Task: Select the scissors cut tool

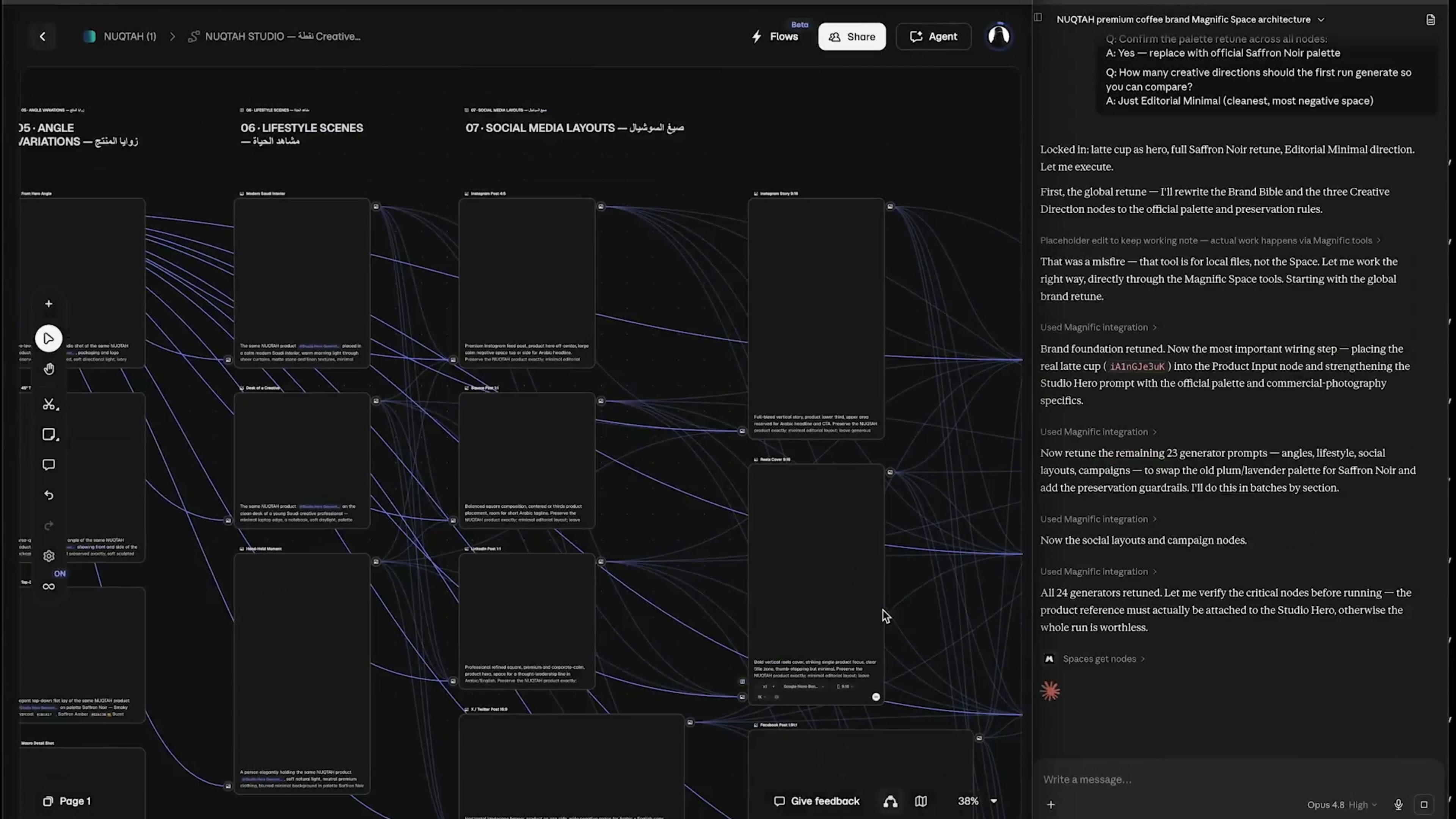Action: (x=49, y=404)
